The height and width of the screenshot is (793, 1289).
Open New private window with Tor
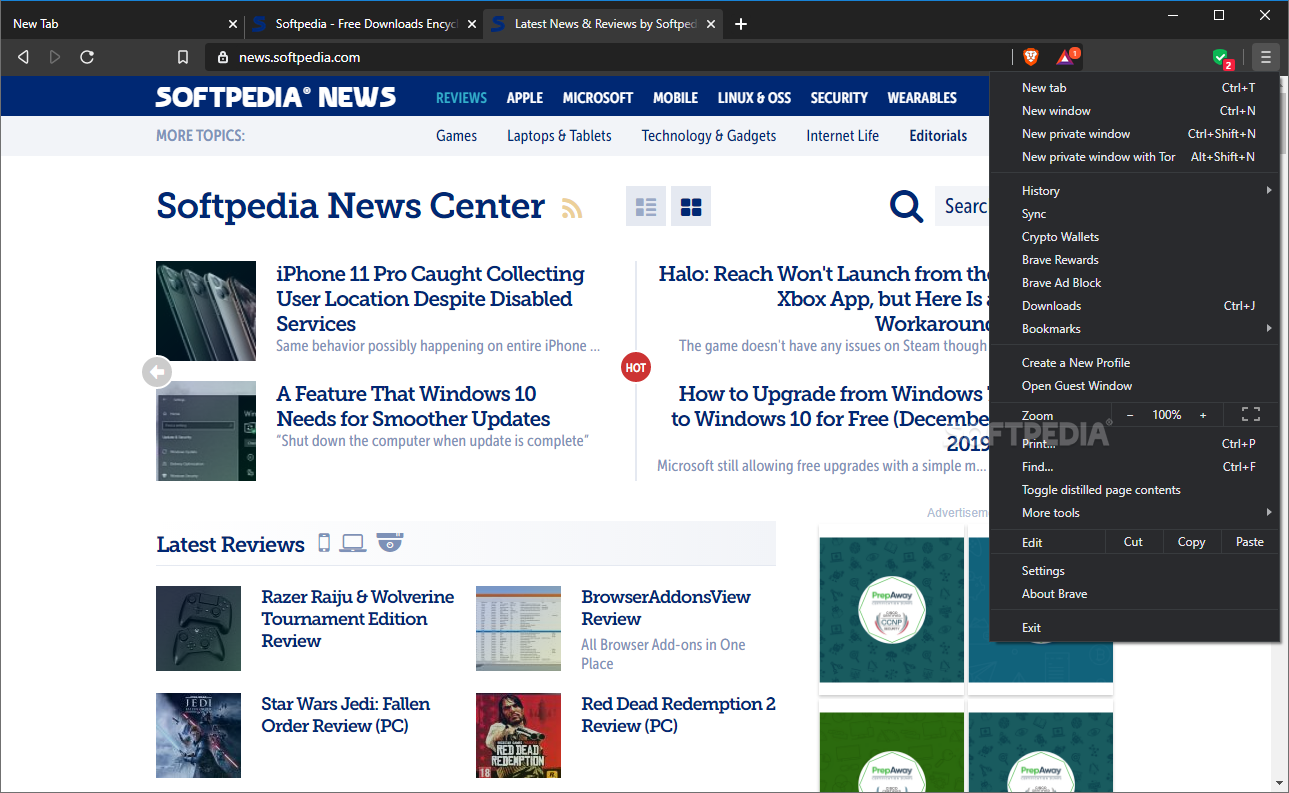click(1134, 156)
